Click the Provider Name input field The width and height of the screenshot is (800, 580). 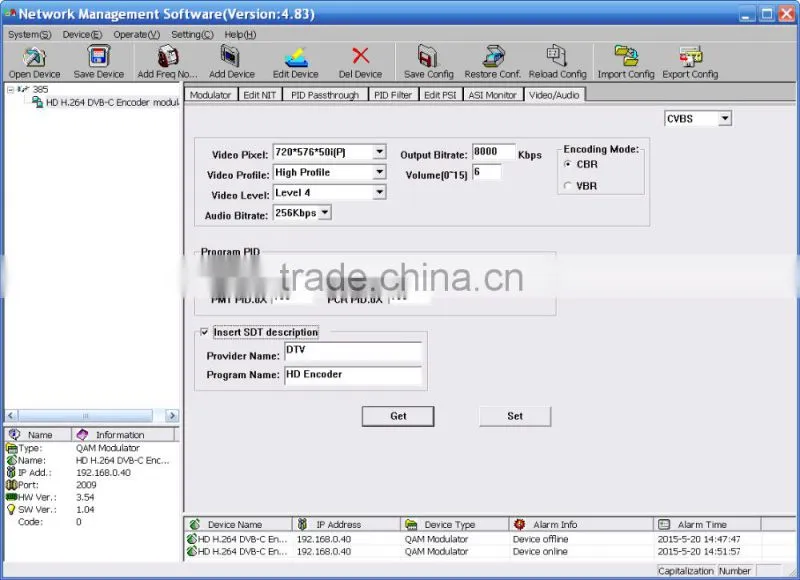coord(353,351)
